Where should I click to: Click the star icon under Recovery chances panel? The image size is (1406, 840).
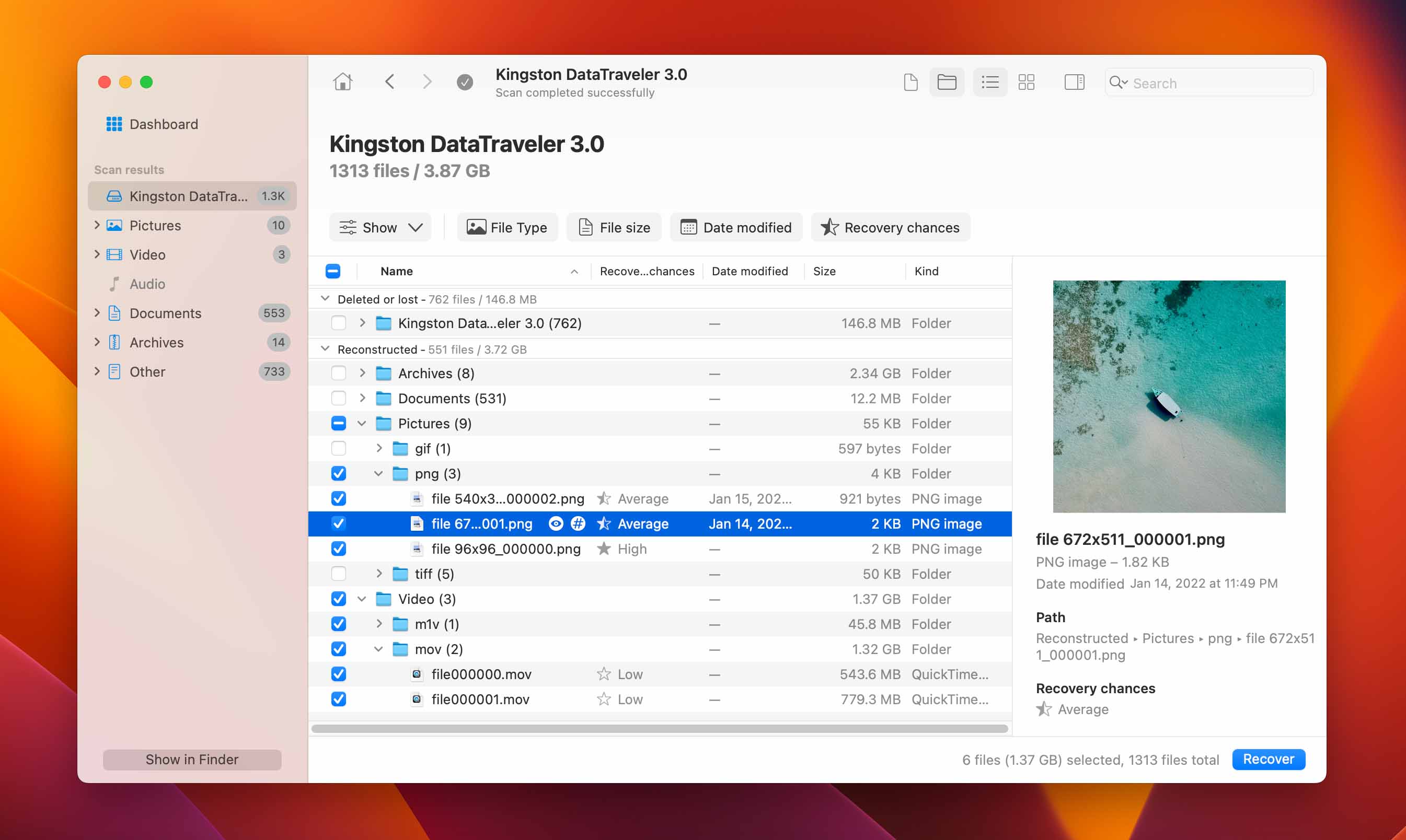tap(1044, 709)
